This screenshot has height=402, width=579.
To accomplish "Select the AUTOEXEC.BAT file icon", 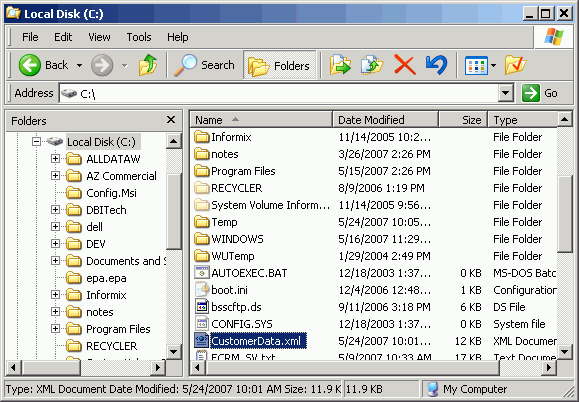I will pyautogui.click(x=202, y=273).
